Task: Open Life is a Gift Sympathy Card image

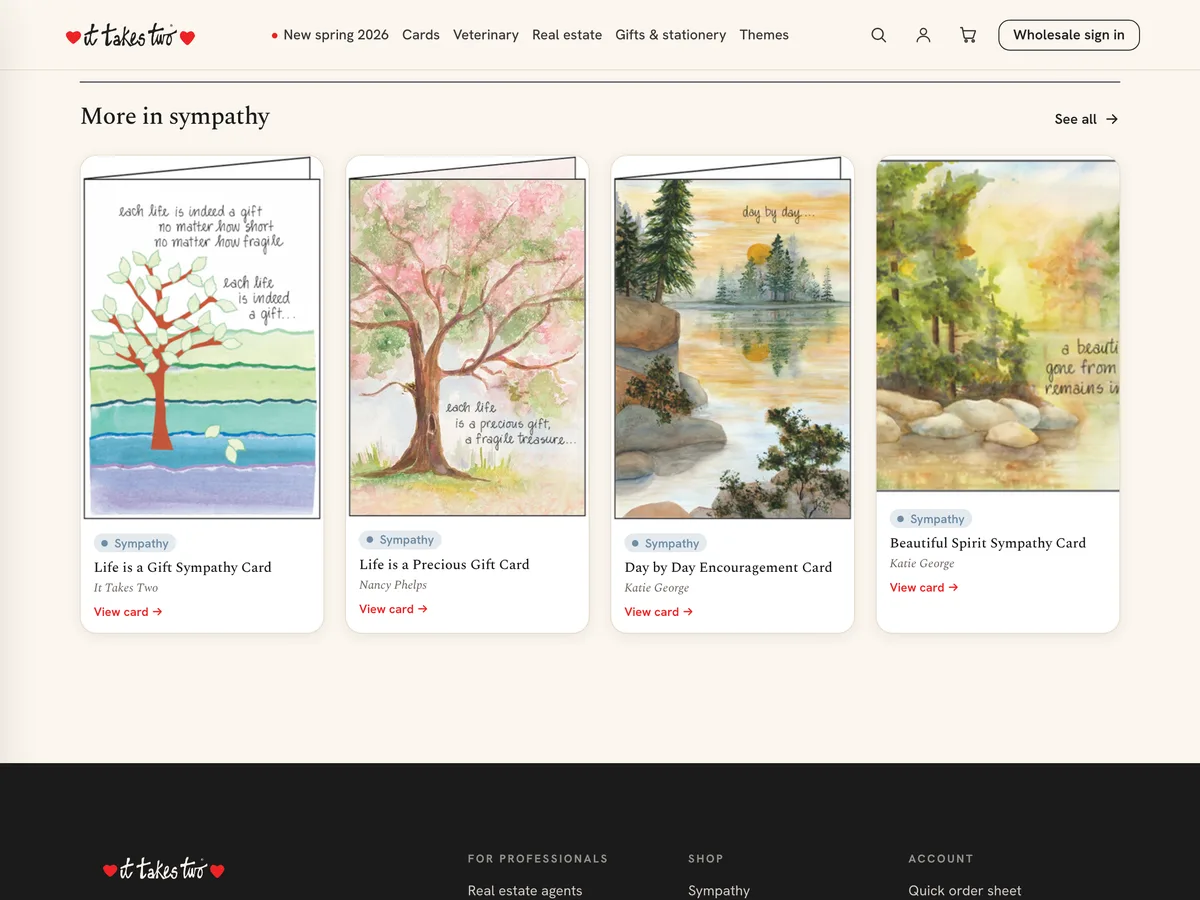Action: click(x=202, y=338)
